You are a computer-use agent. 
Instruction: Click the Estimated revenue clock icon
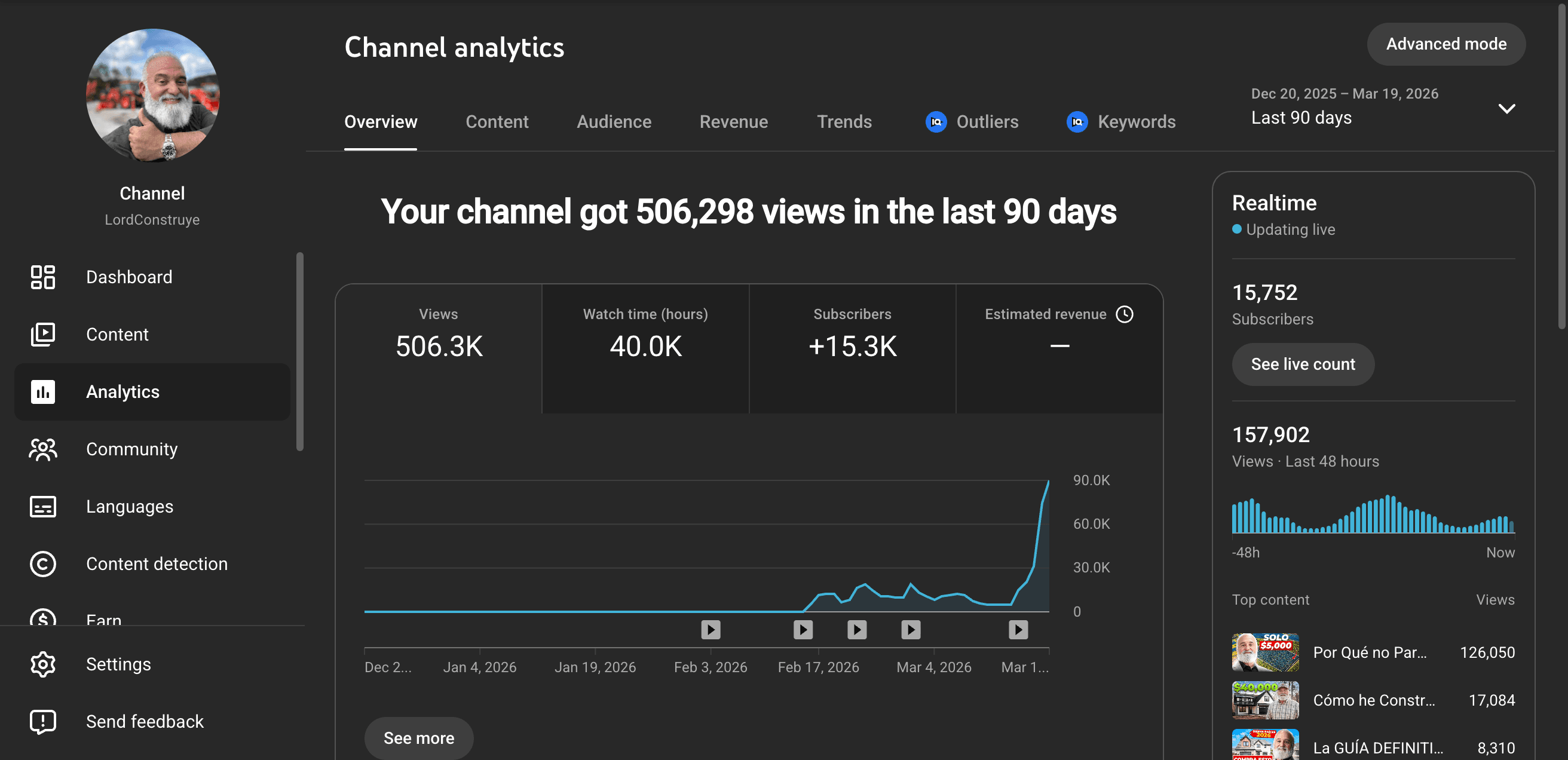coord(1124,314)
